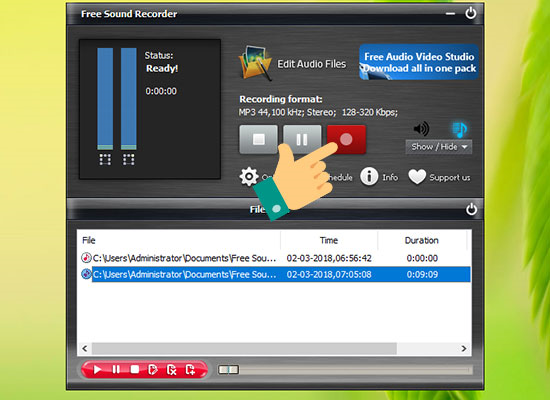Pause playback in the file list toolbar
Viewport: 550px width, 400px height.
click(116, 369)
